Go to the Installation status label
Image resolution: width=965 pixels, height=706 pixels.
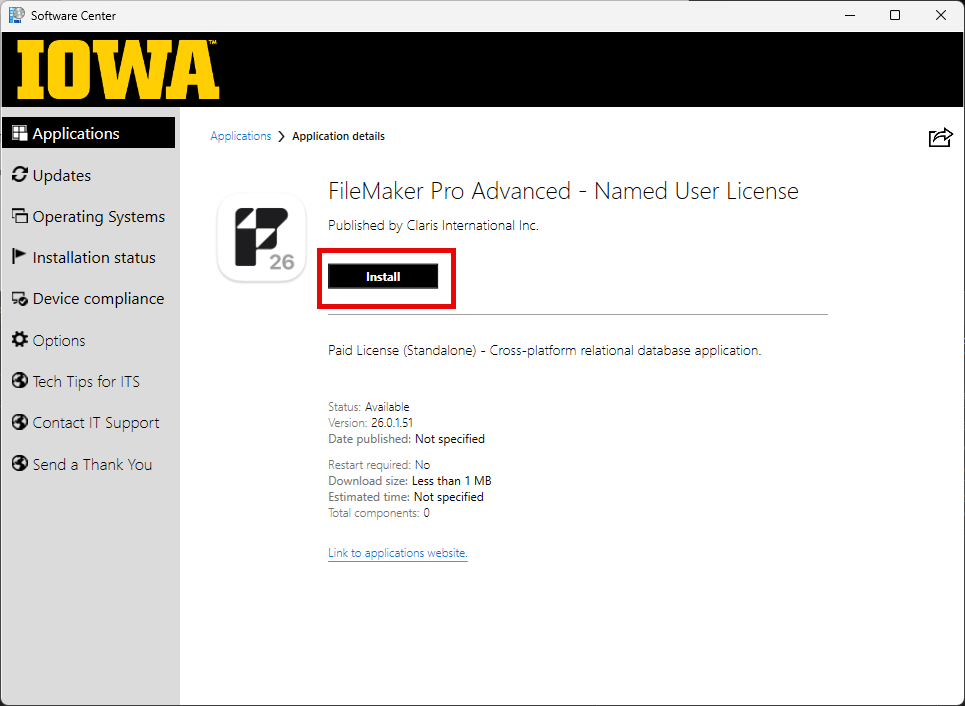tap(94, 257)
